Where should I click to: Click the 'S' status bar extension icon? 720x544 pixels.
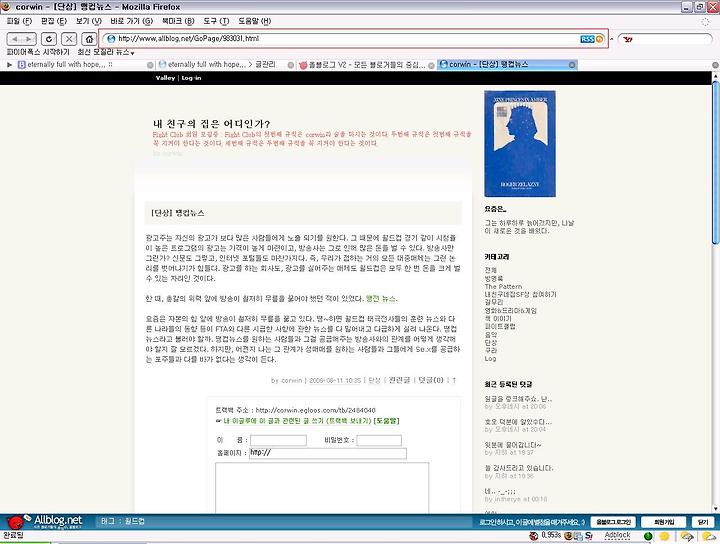(x=589, y=536)
